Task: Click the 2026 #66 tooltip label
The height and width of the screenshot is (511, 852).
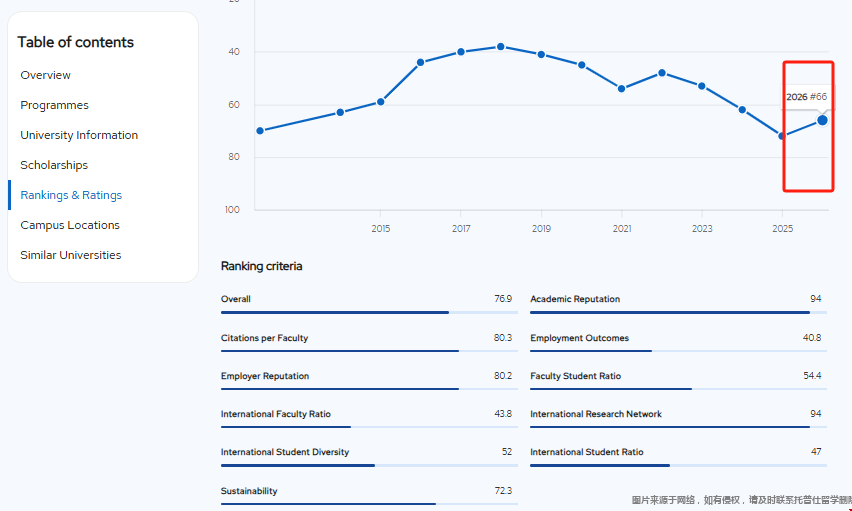Action: coord(806,97)
